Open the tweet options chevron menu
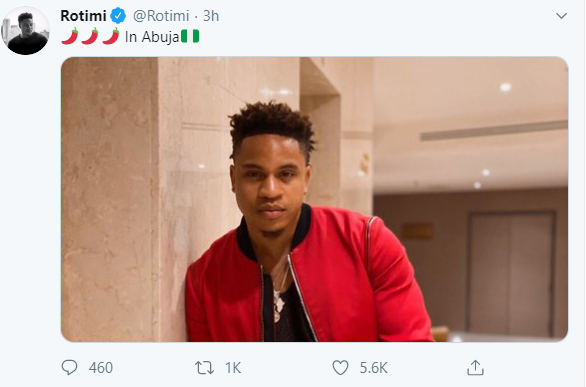The image size is (586, 387). tap(561, 16)
